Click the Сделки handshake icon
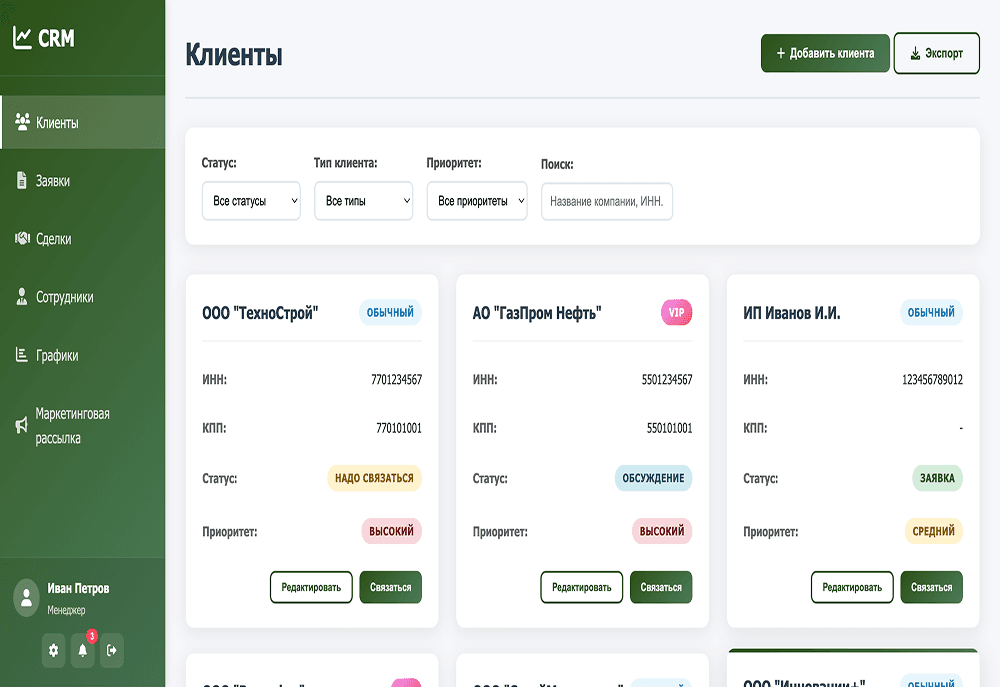Screen dimensions: 1000x687 coord(22,239)
